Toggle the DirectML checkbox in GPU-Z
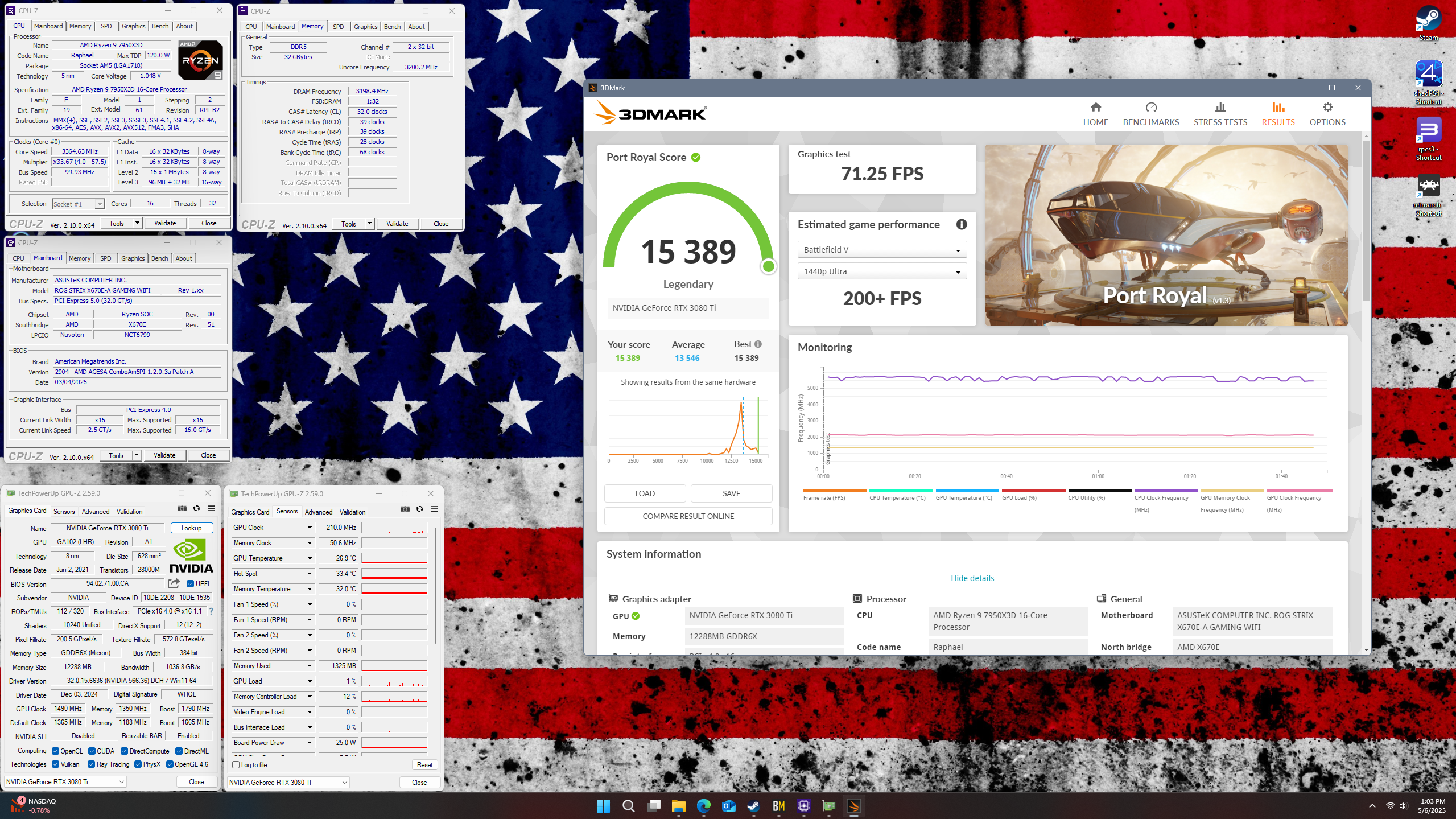This screenshot has width=1456, height=819. click(179, 751)
